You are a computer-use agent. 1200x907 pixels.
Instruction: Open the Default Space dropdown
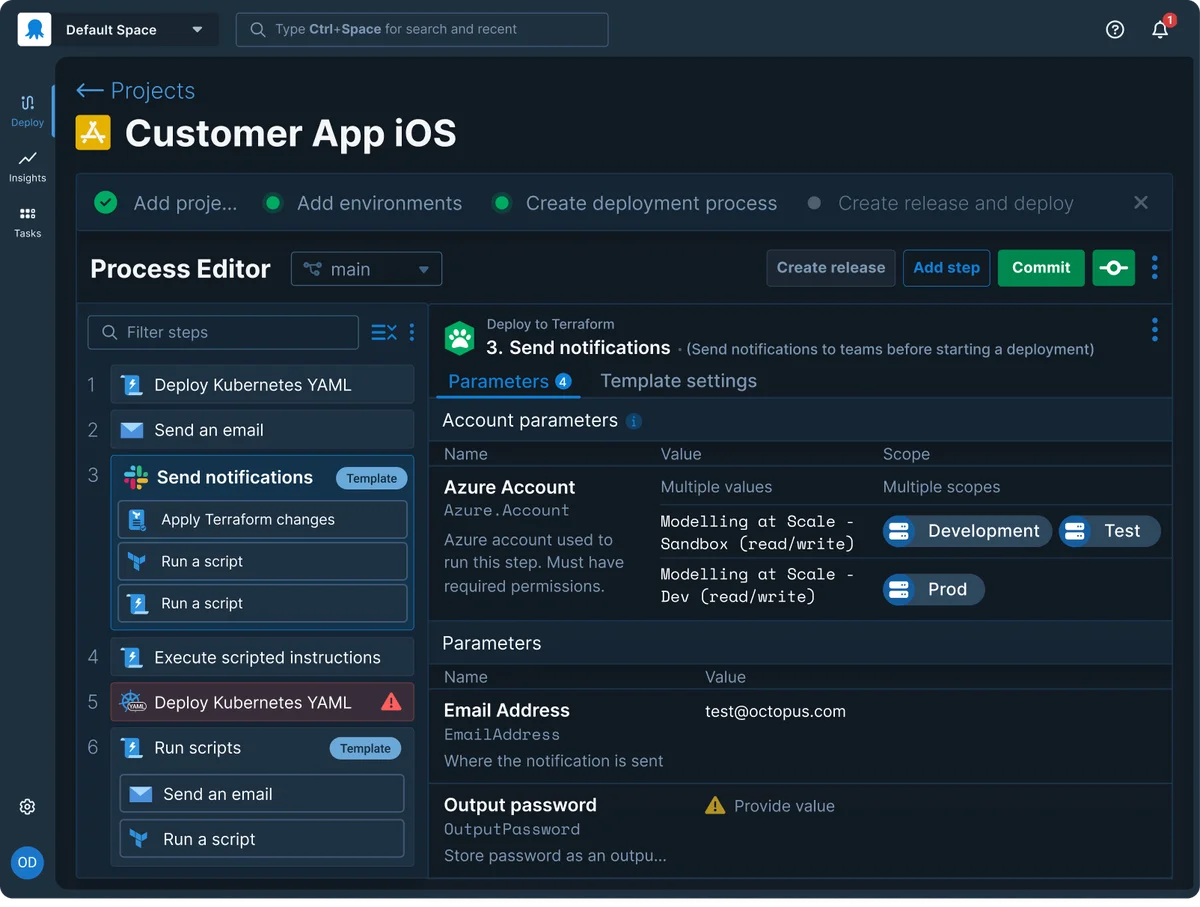(x=135, y=30)
